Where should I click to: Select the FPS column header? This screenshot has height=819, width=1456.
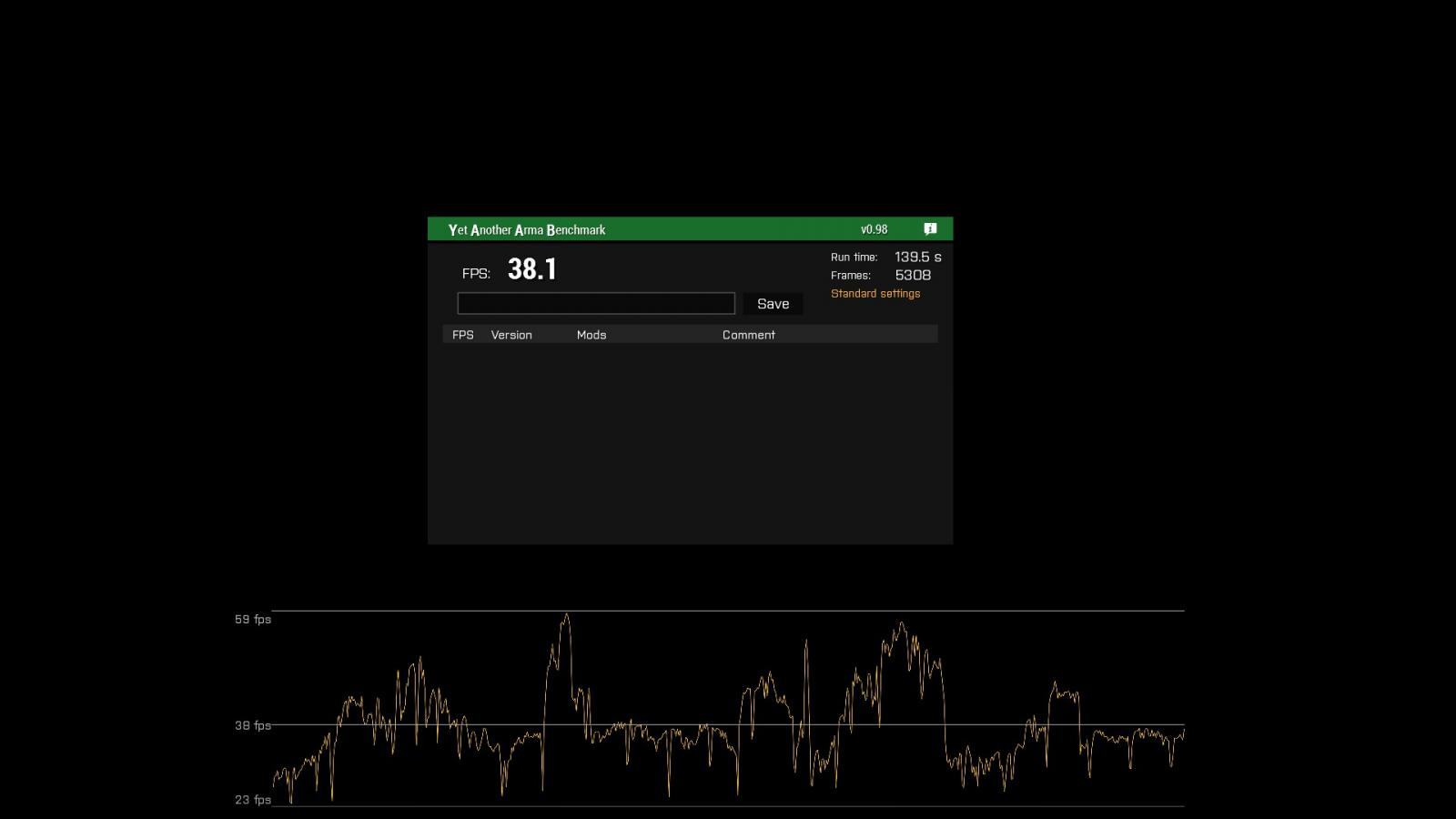tap(463, 335)
